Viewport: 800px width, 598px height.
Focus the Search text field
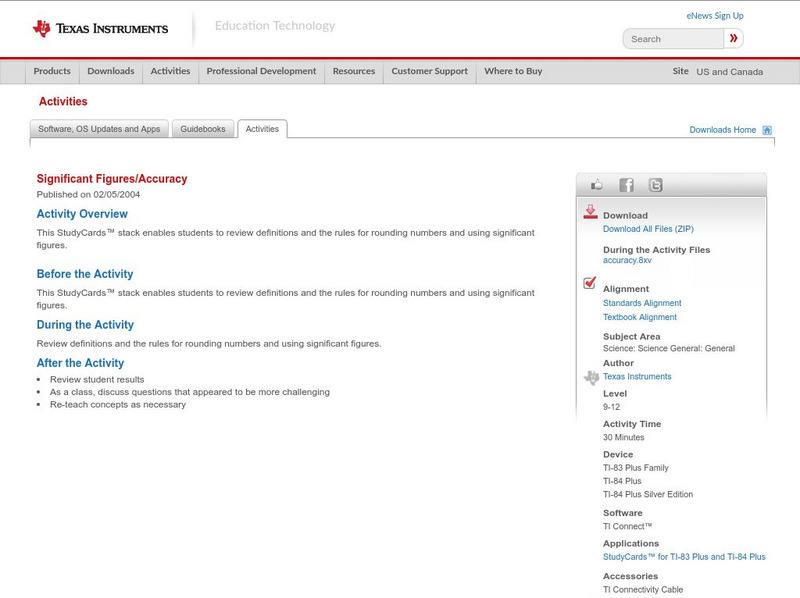click(x=673, y=39)
